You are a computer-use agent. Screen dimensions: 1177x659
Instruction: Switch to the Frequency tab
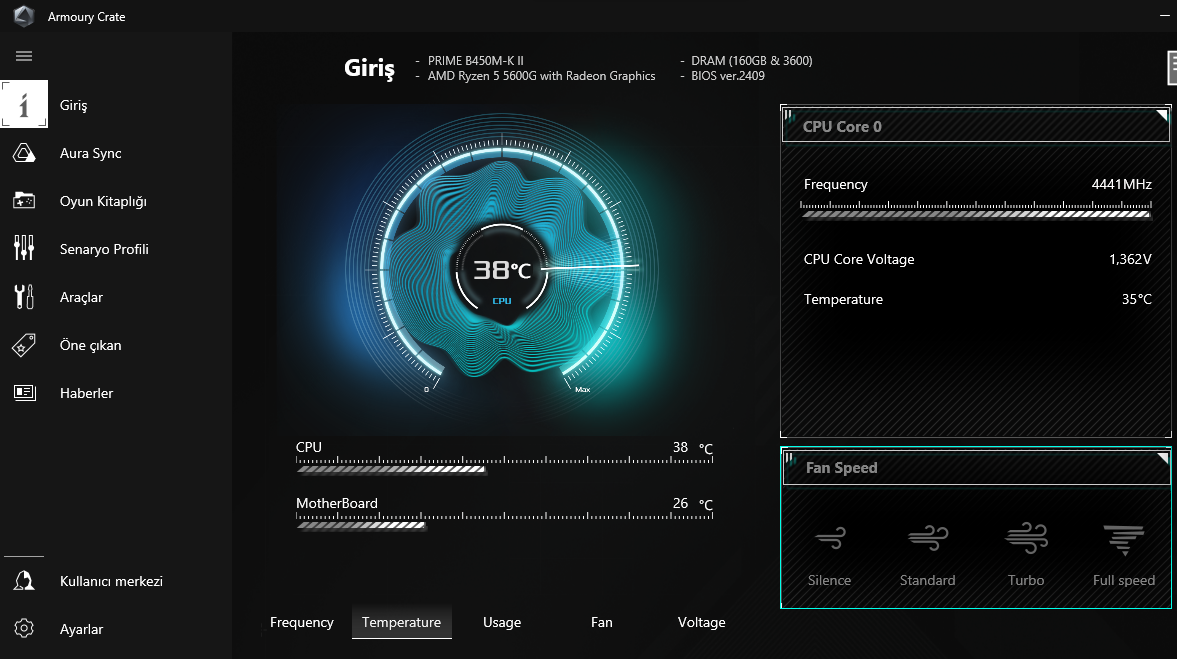(x=302, y=622)
